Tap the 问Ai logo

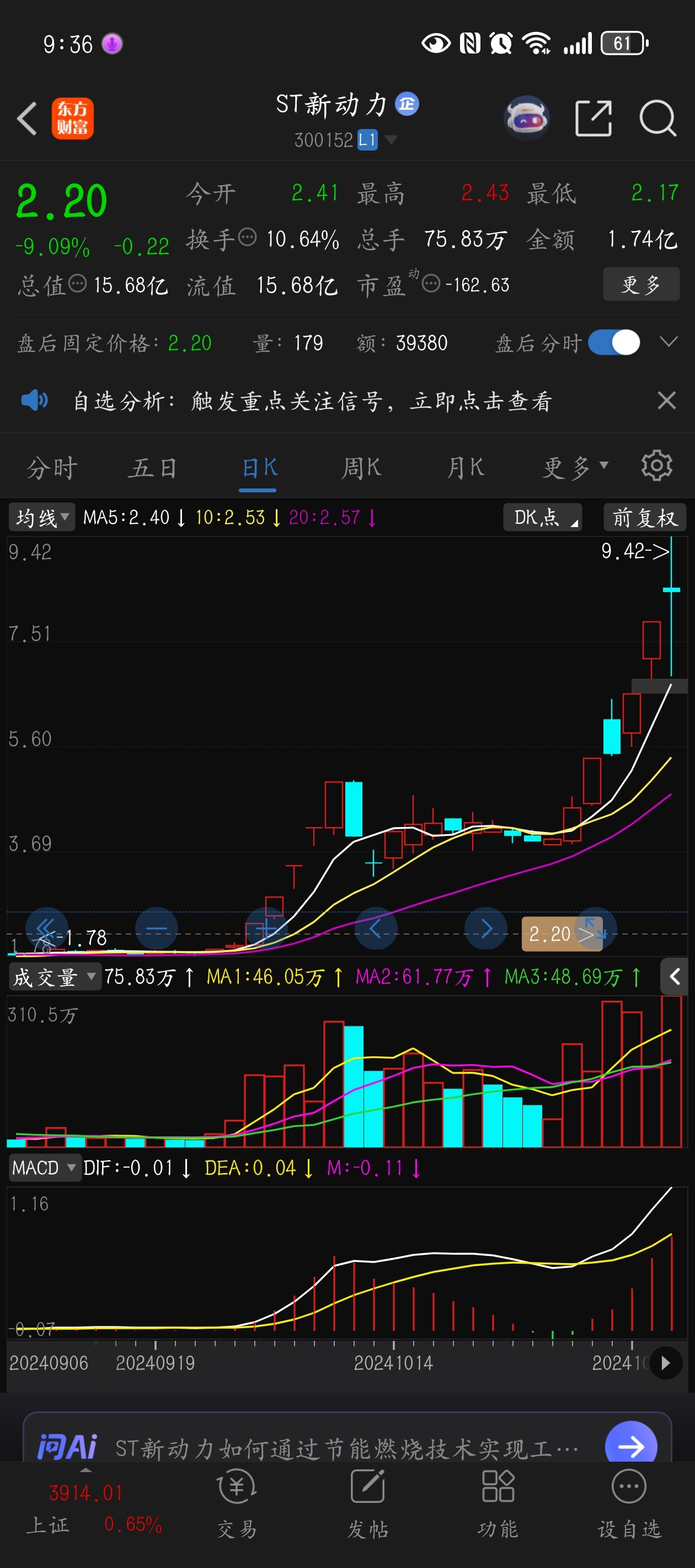67,1446
